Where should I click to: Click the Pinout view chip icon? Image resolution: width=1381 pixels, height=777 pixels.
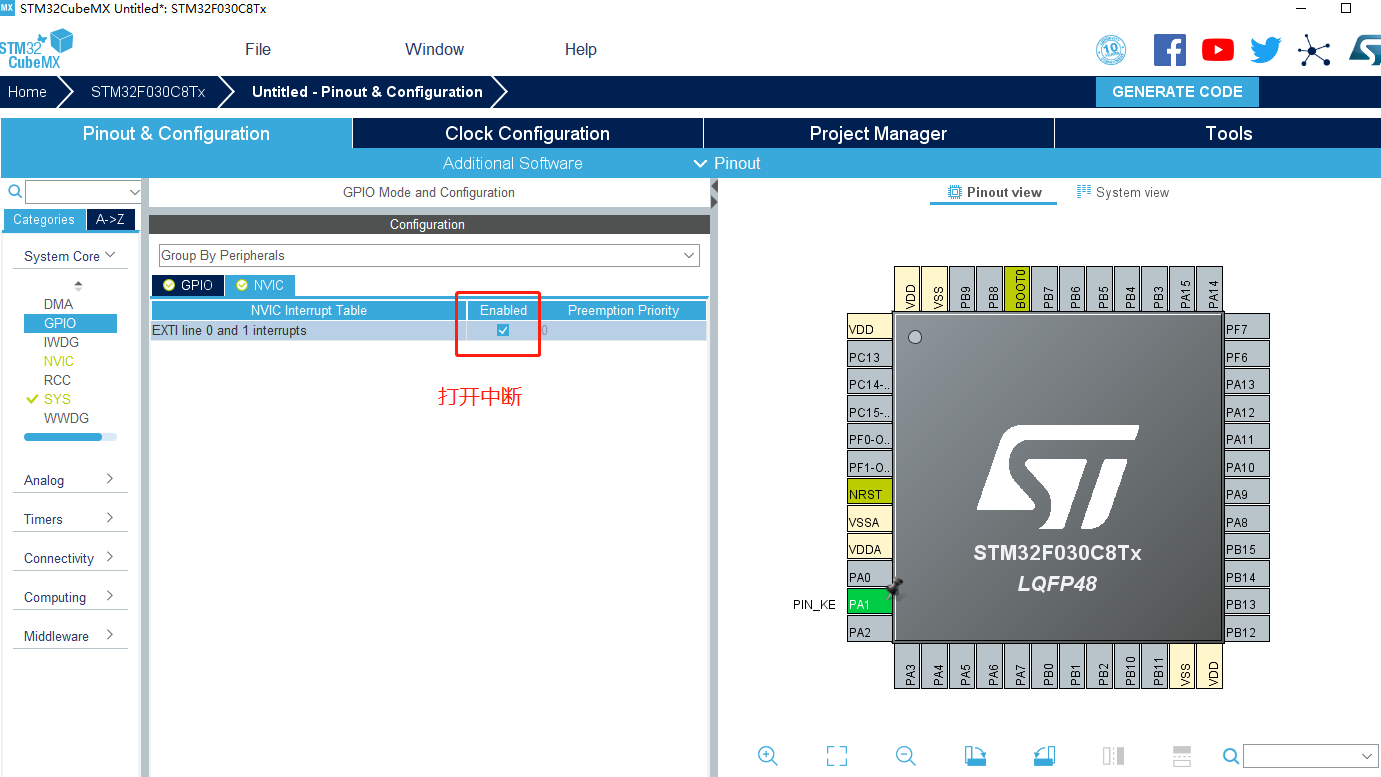(x=954, y=192)
